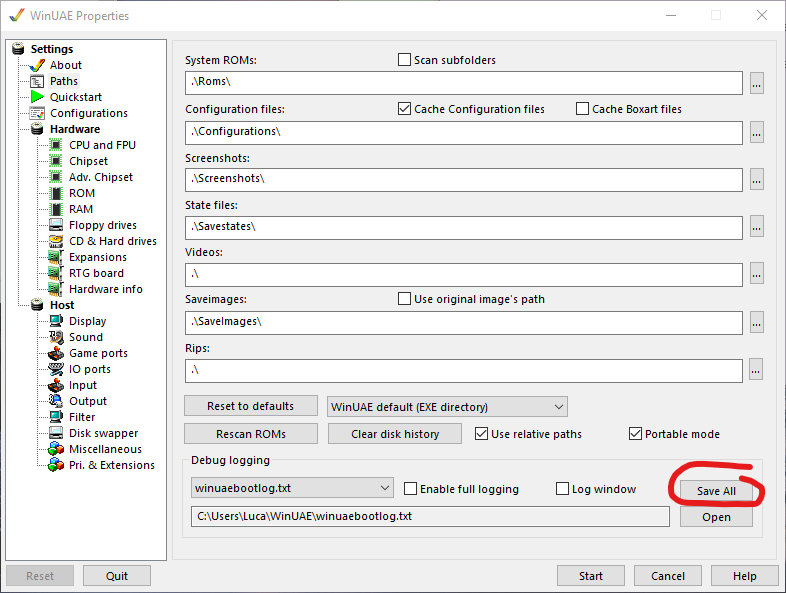Click the Cancel button

point(668,576)
